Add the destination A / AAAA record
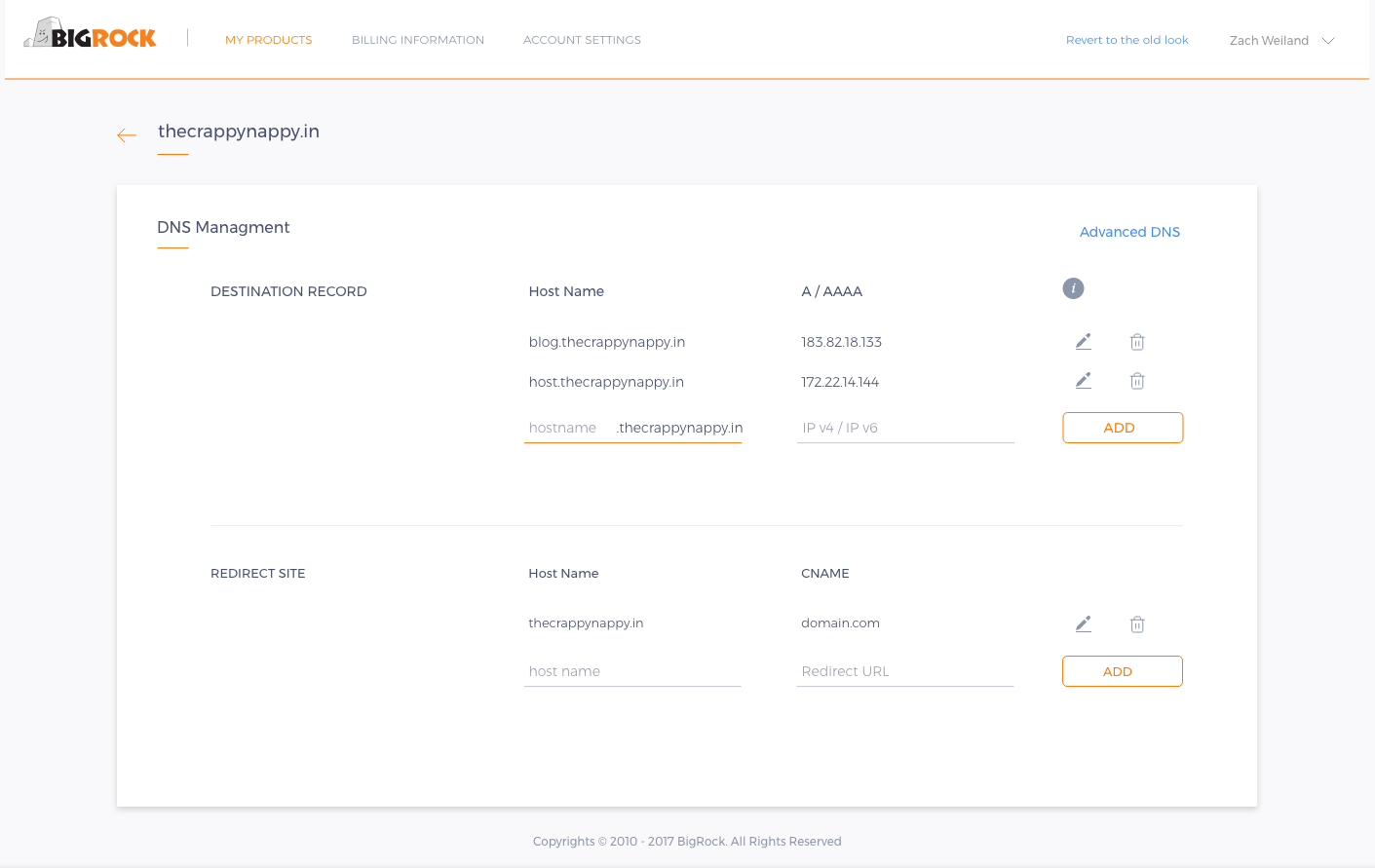 [x=1123, y=428]
